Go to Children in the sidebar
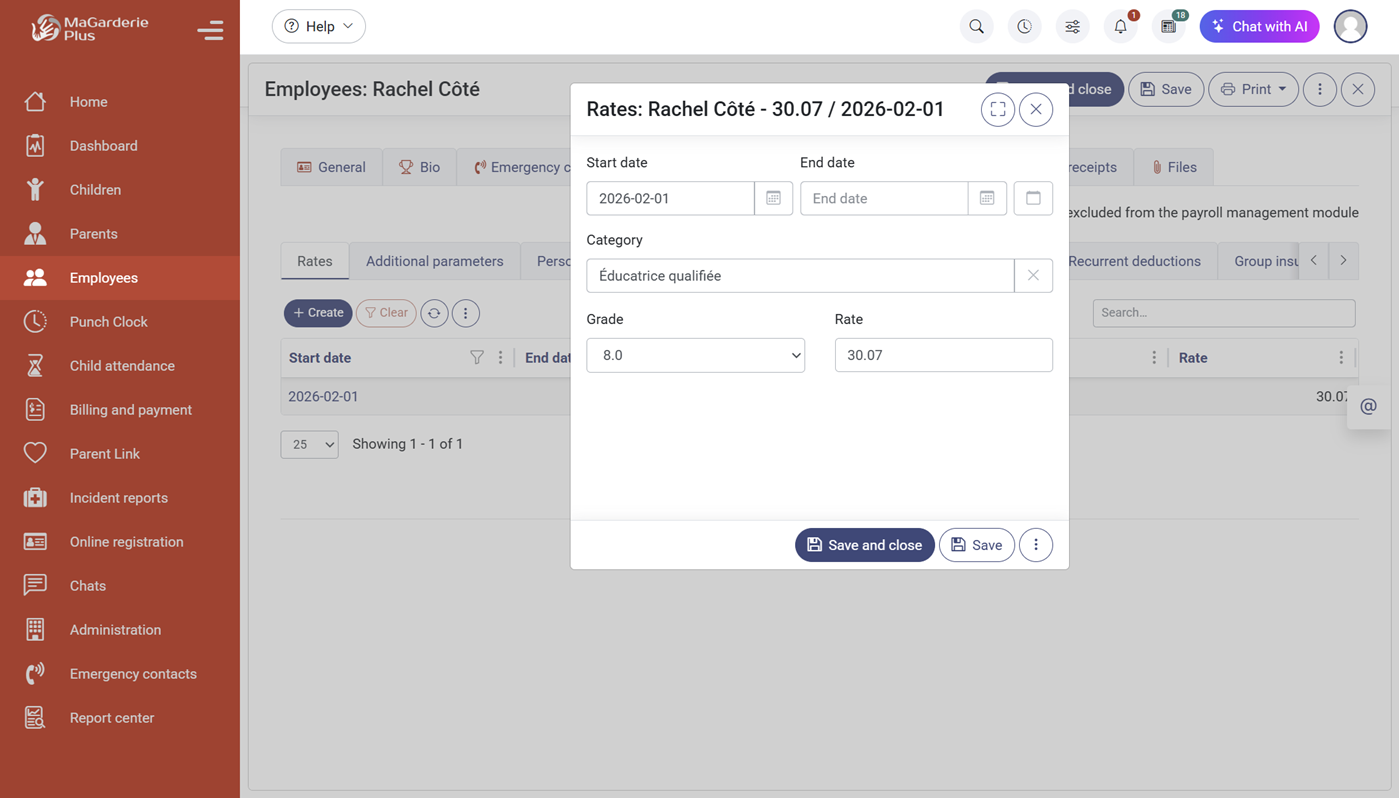1400x798 pixels. coord(120,190)
